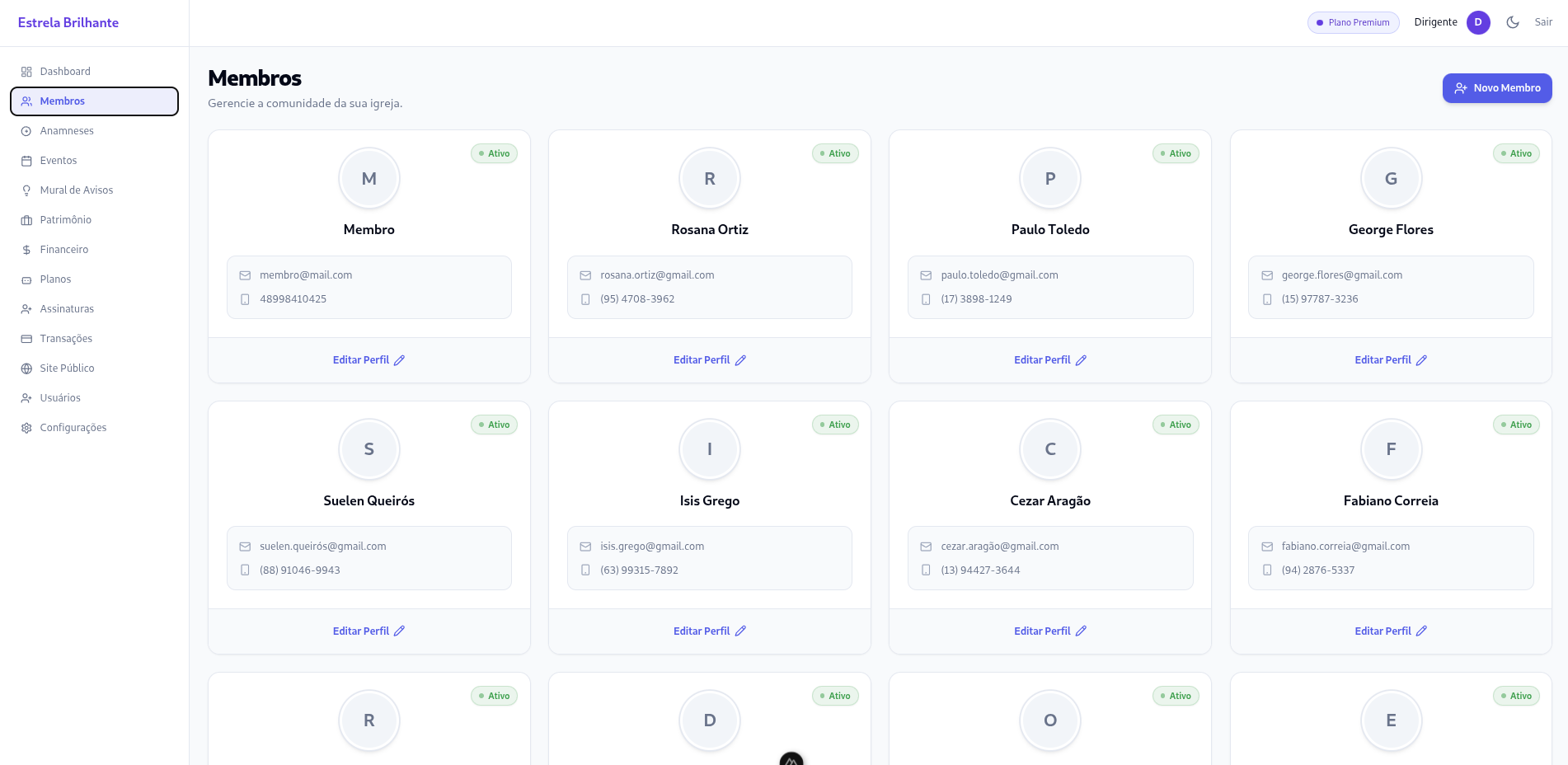The image size is (1568, 765).
Task: Click Editar Perfil for Rosana Ortiz
Action: coord(710,360)
